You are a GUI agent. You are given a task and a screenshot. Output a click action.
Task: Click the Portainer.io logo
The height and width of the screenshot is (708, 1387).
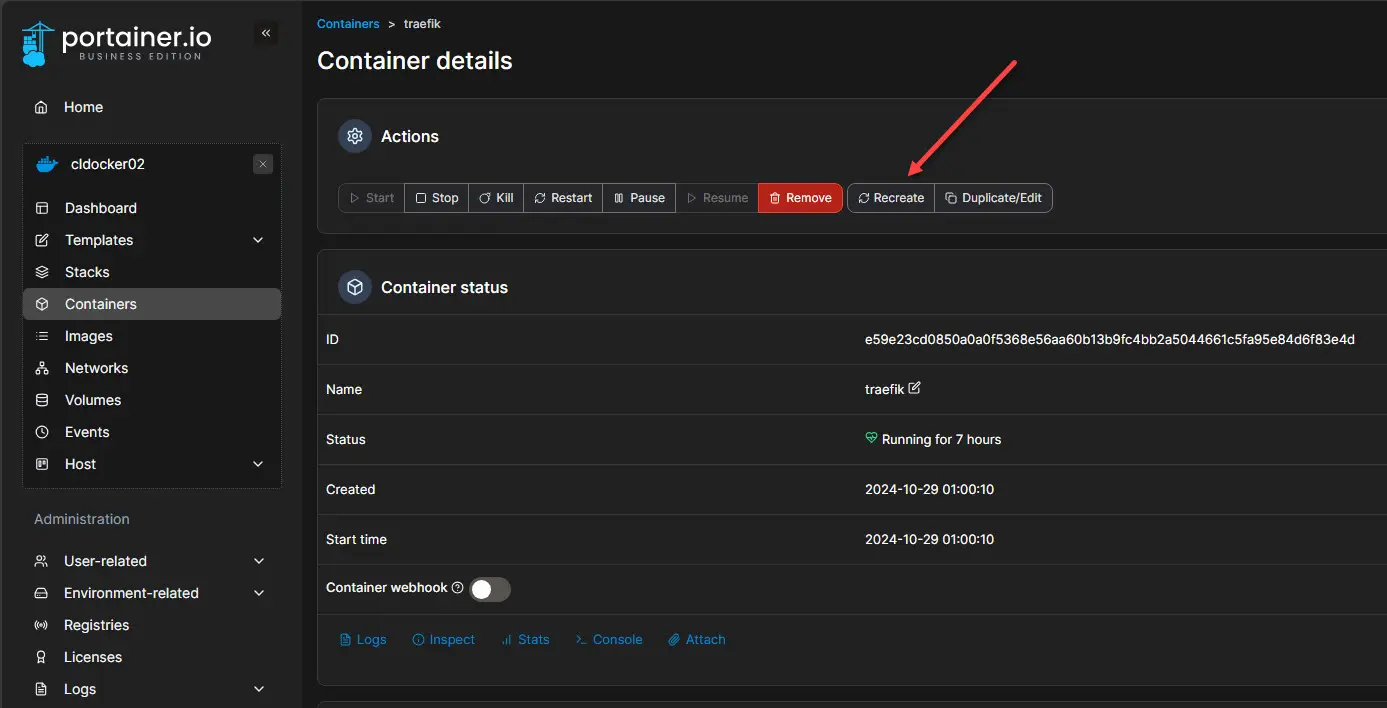point(116,43)
